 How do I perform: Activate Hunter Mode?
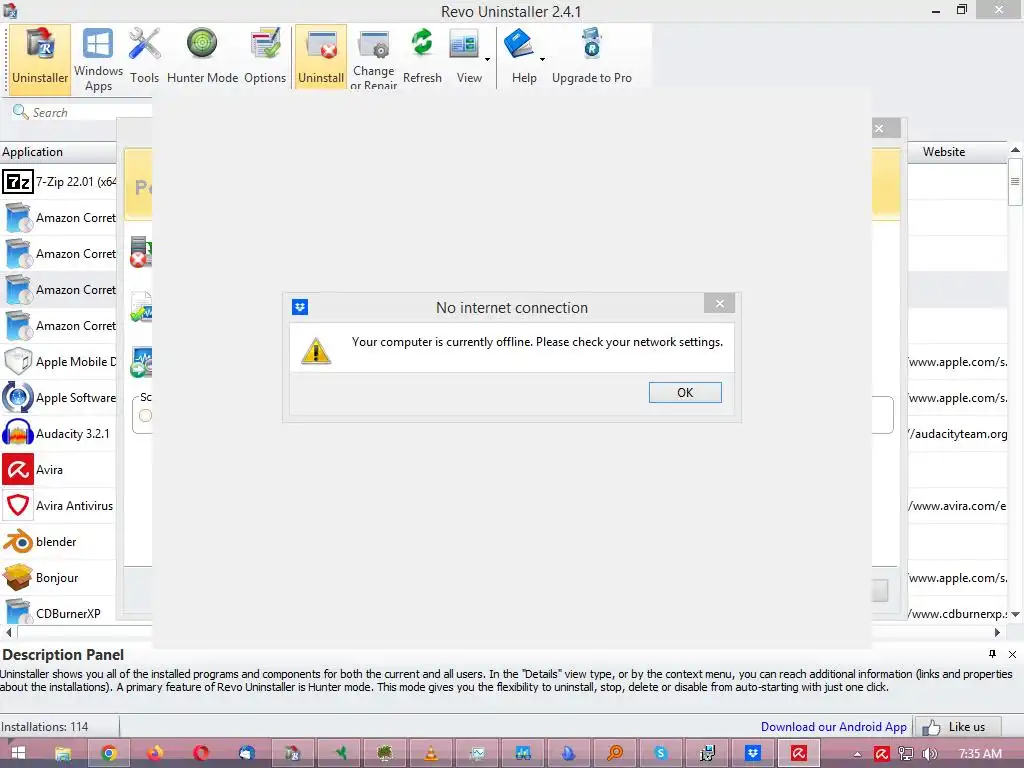(202, 57)
